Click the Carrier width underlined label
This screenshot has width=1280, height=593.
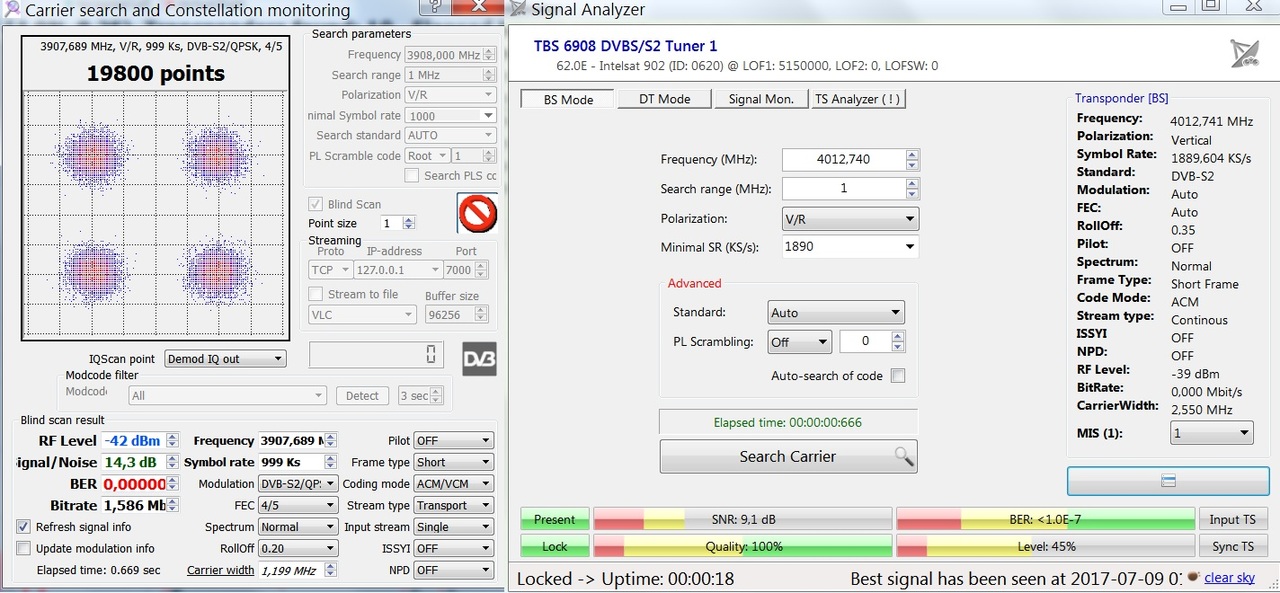(220, 570)
